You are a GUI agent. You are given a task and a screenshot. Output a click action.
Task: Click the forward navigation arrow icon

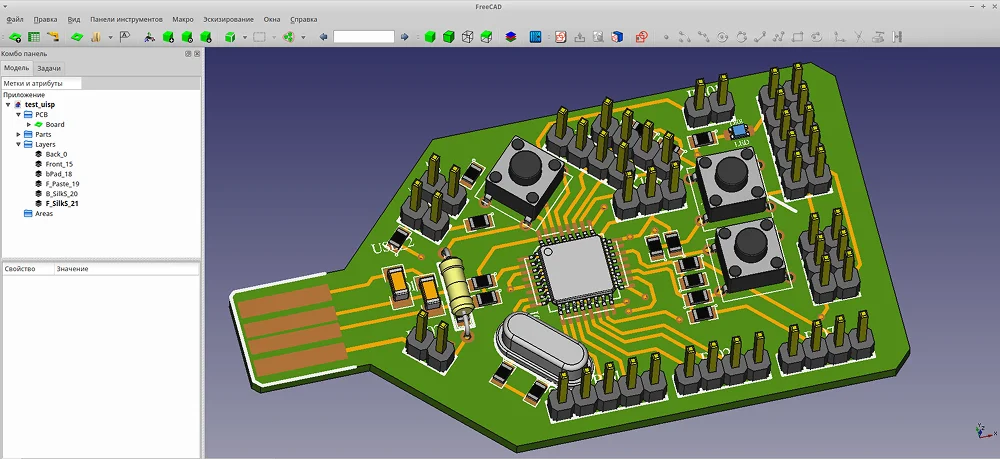(x=404, y=37)
